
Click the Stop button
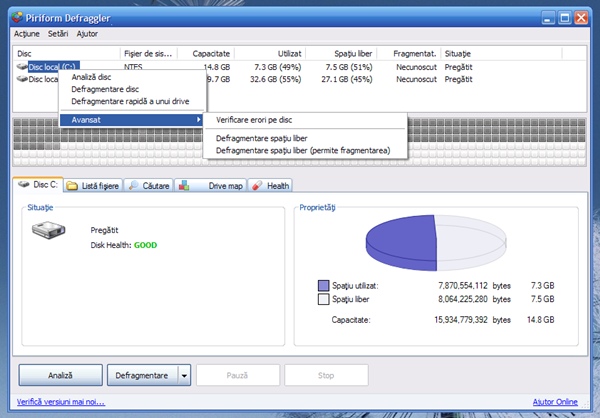pyautogui.click(x=326, y=375)
